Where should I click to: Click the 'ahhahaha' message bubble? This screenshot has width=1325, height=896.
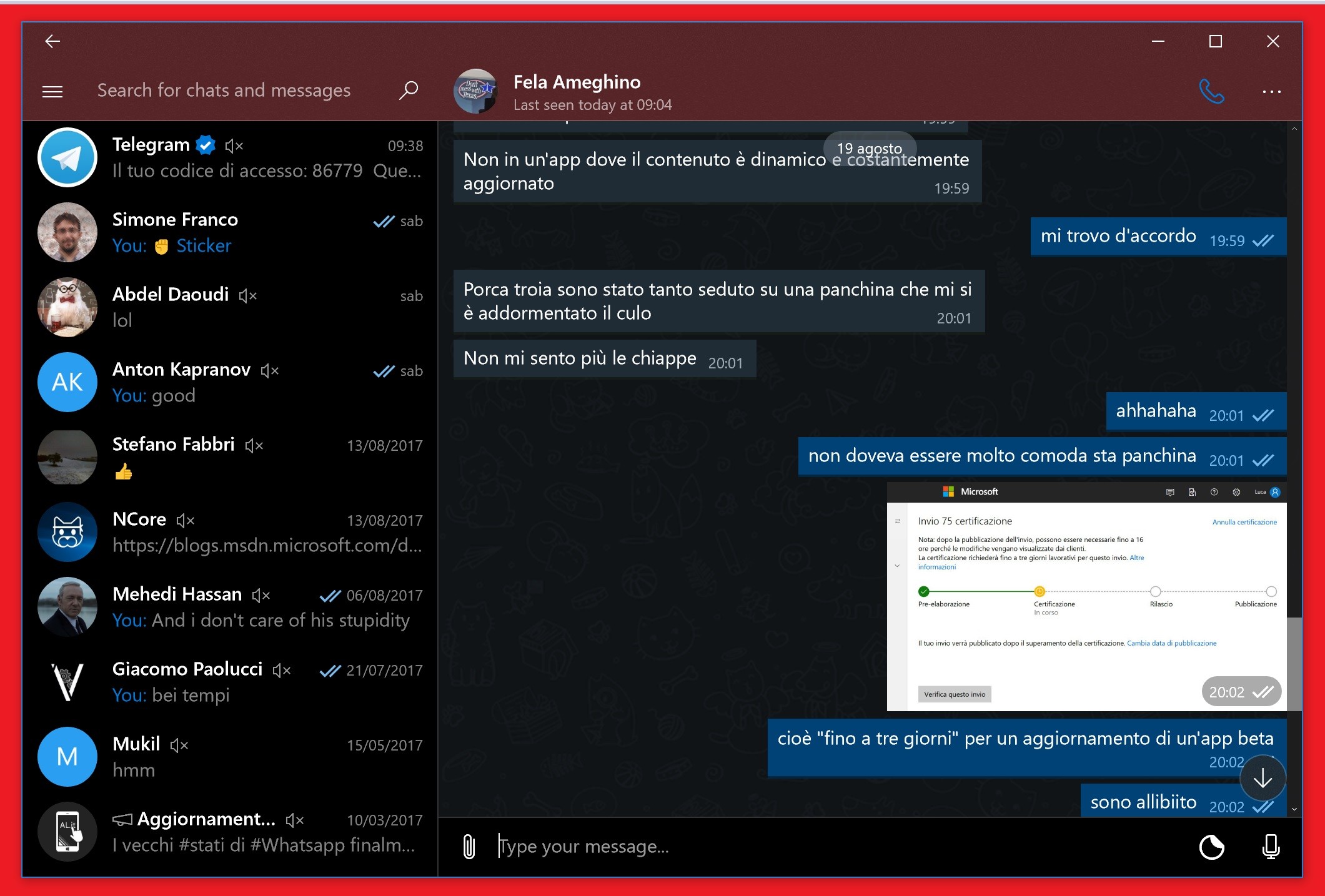click(x=1196, y=411)
